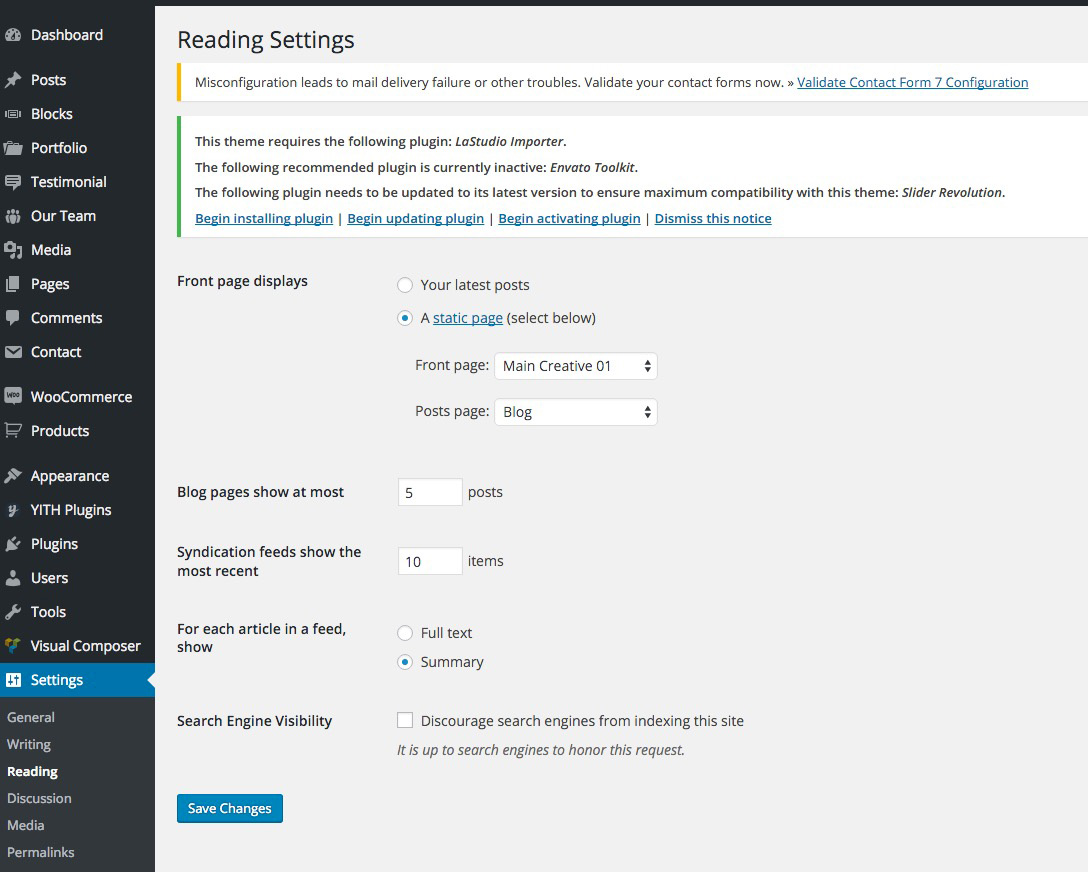Choose 'Full text' feed radio option
1088x872 pixels.
(x=405, y=633)
